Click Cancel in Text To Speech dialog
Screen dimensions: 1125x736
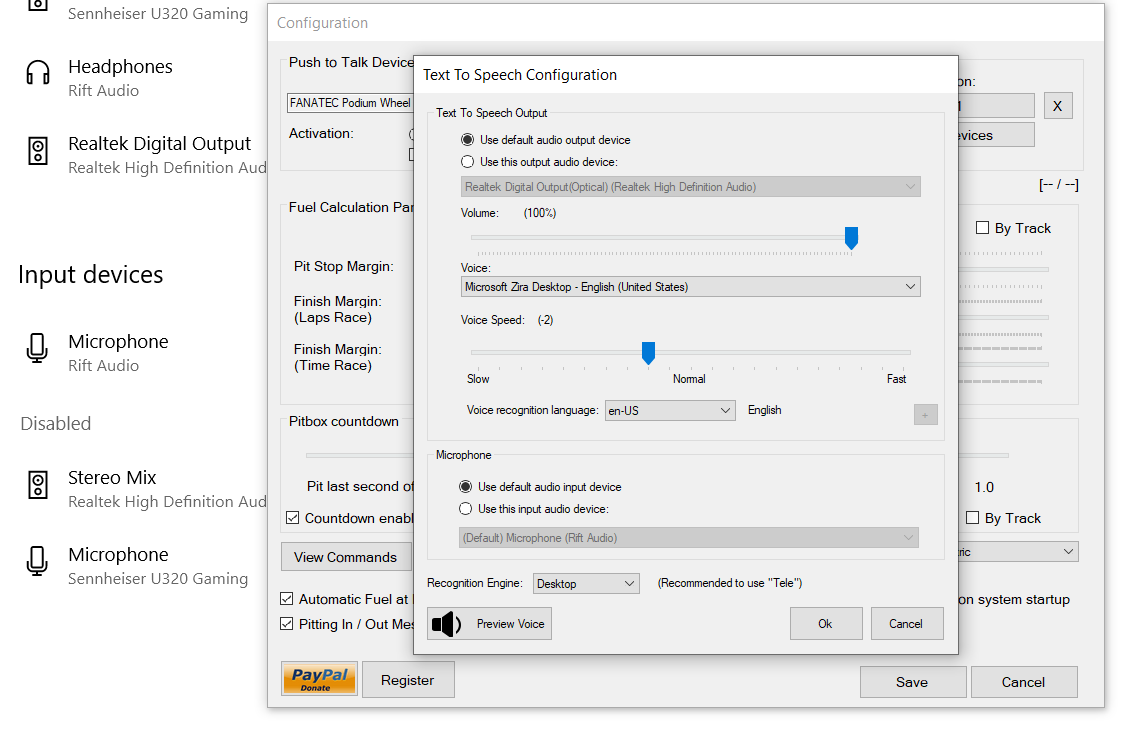click(906, 624)
